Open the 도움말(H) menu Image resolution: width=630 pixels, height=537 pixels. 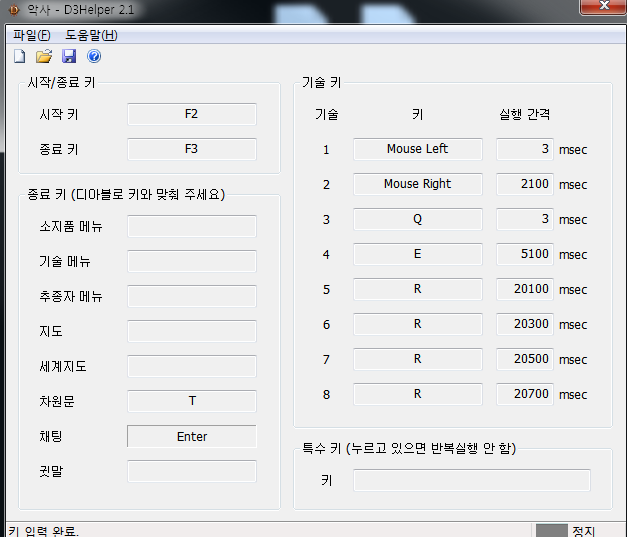[91, 35]
